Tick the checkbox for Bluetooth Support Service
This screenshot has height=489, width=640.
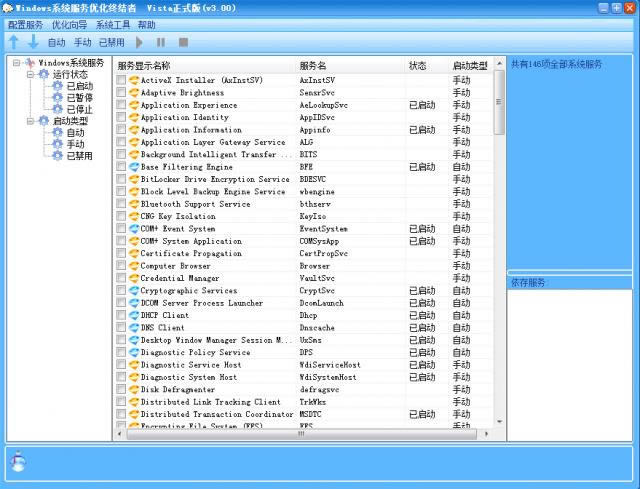(121, 204)
